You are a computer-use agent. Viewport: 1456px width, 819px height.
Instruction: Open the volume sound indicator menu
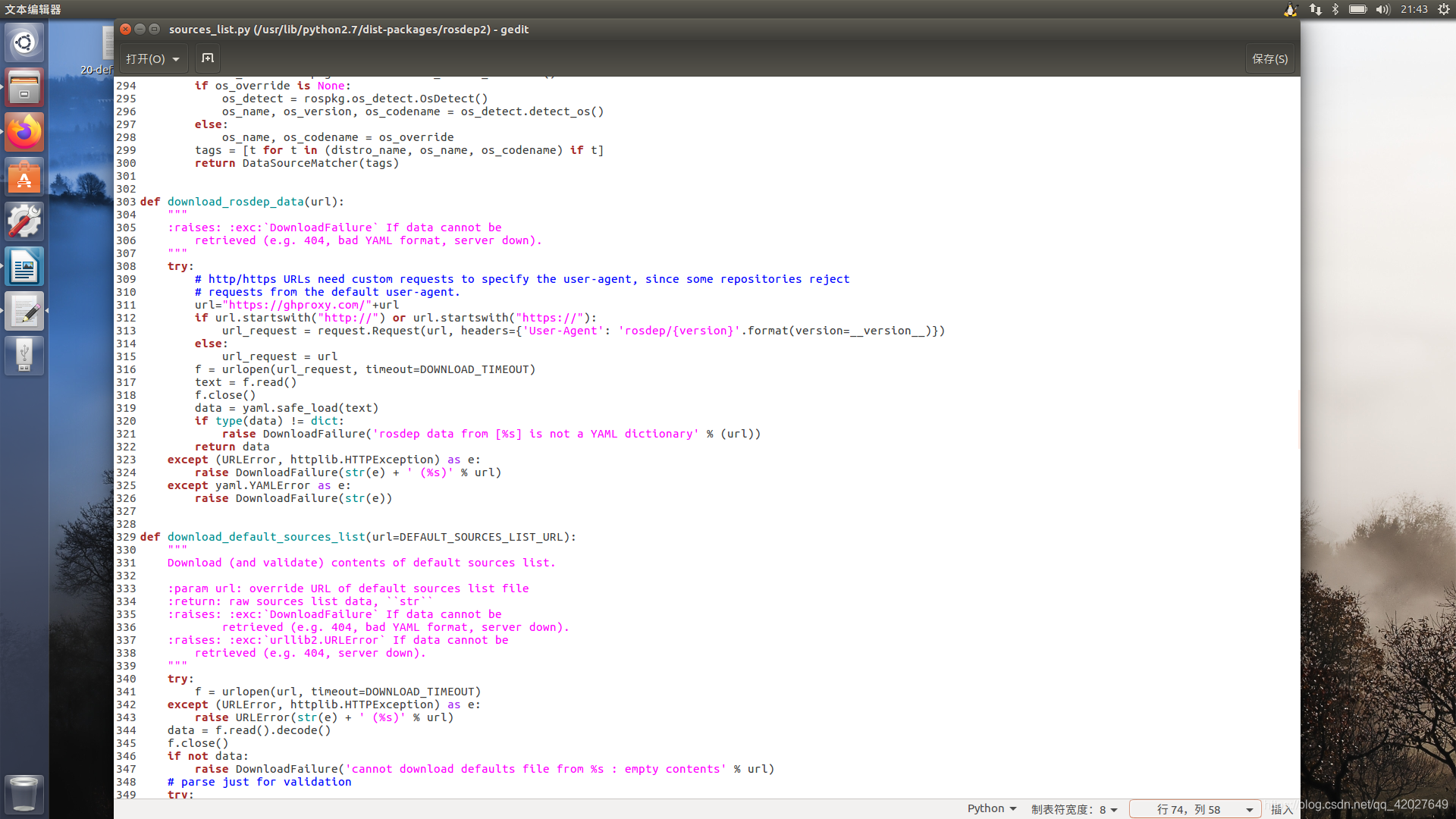1382,9
